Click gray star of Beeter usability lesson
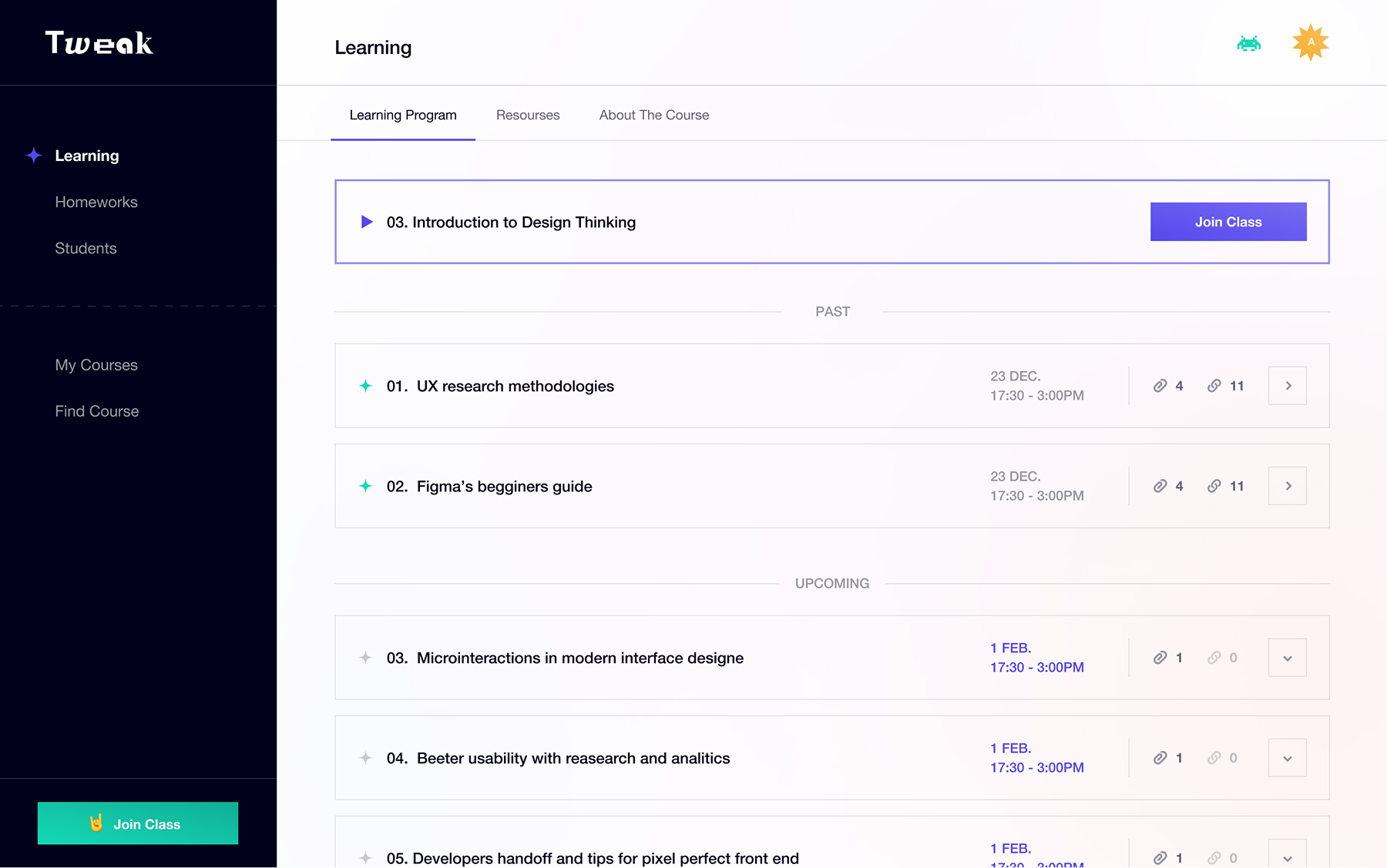Screen dimensions: 1387x868 point(366,758)
